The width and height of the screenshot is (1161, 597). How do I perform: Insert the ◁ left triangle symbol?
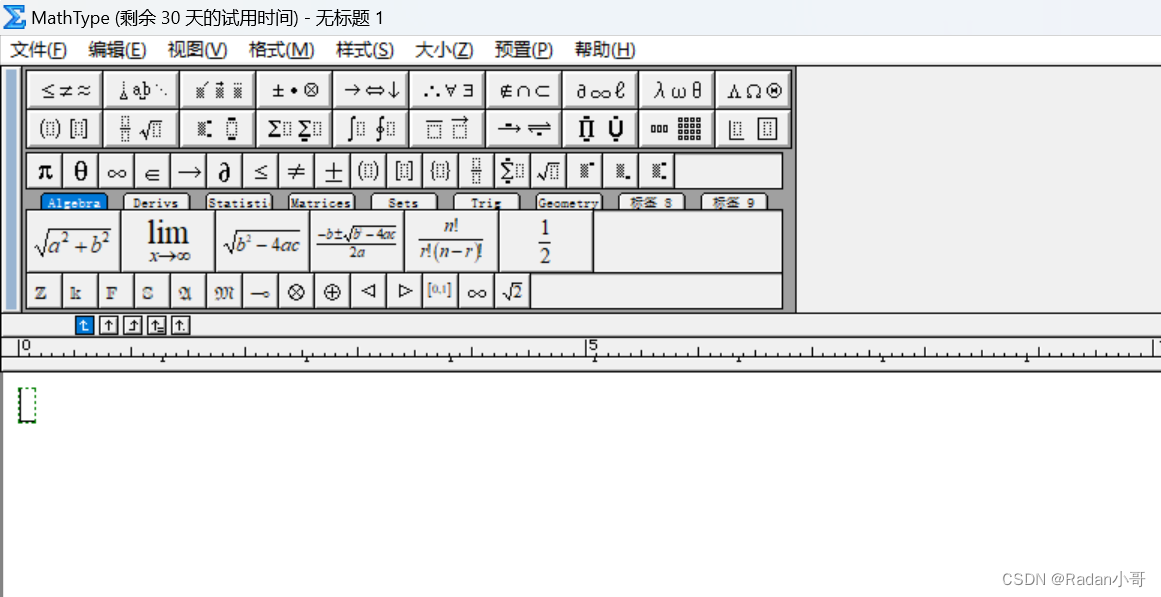pos(369,292)
